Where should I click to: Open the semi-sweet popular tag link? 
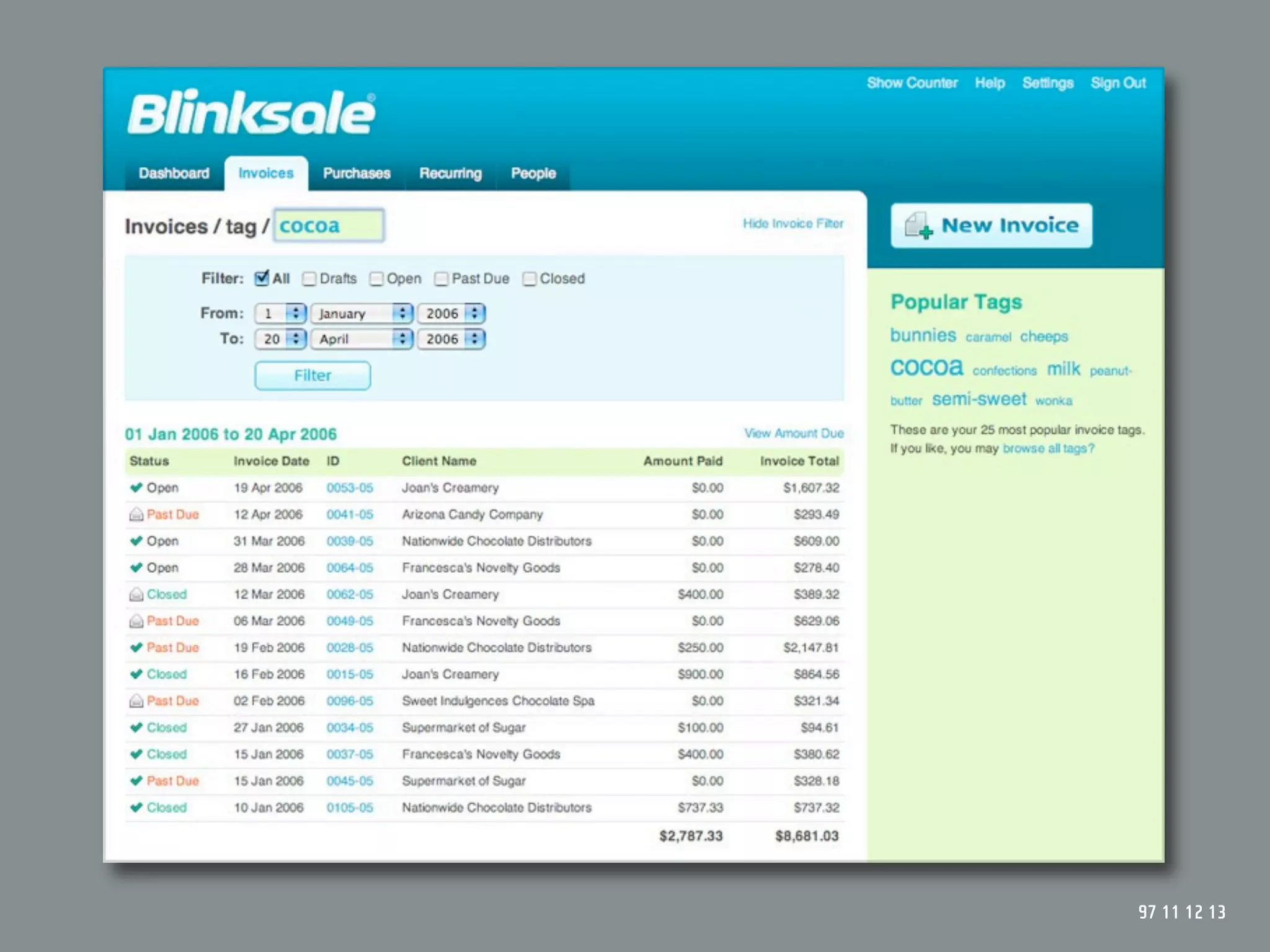979,399
